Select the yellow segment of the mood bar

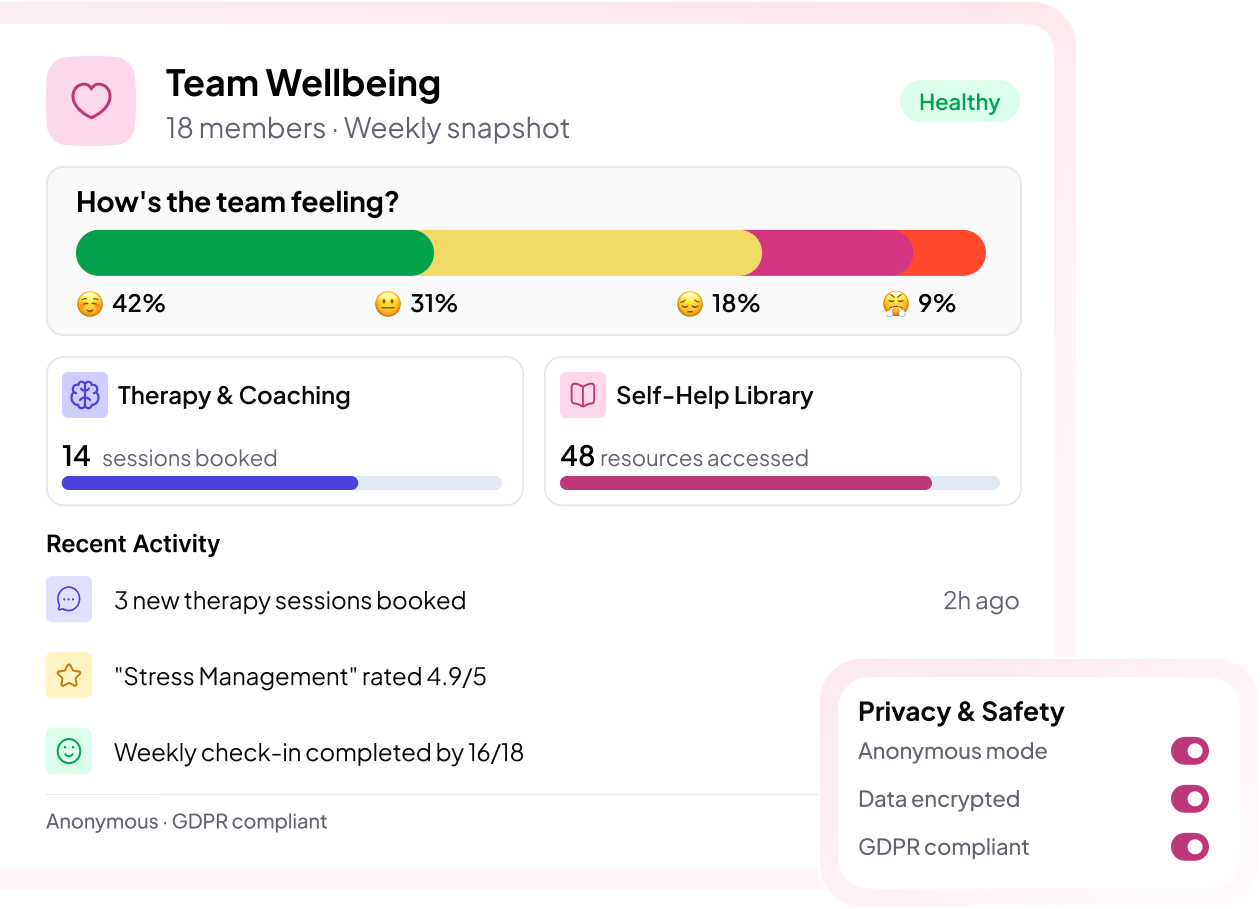pyautogui.click(x=597, y=253)
